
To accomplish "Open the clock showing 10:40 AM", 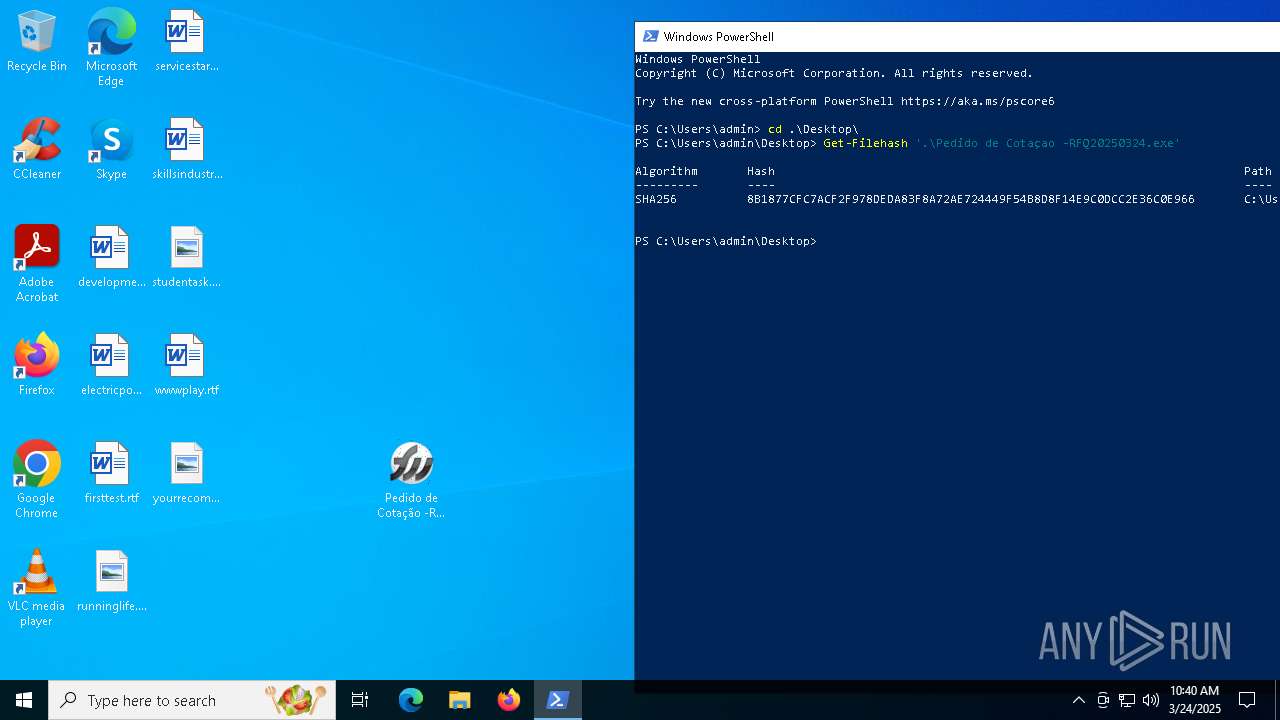I will [1195, 700].
